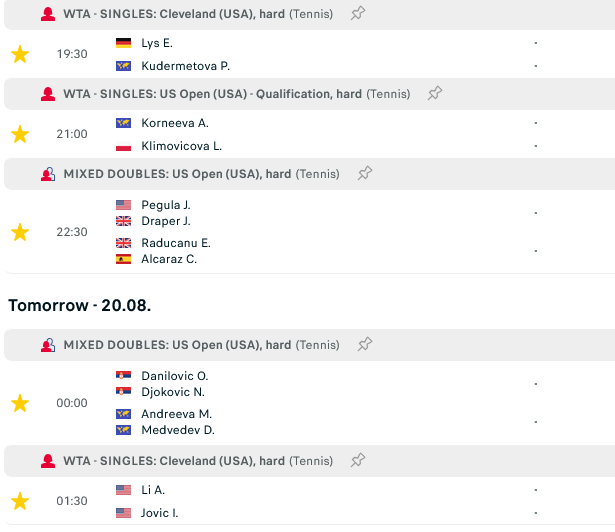Click singles player icon beside US Open Qualification
The height and width of the screenshot is (532, 615).
47,94
